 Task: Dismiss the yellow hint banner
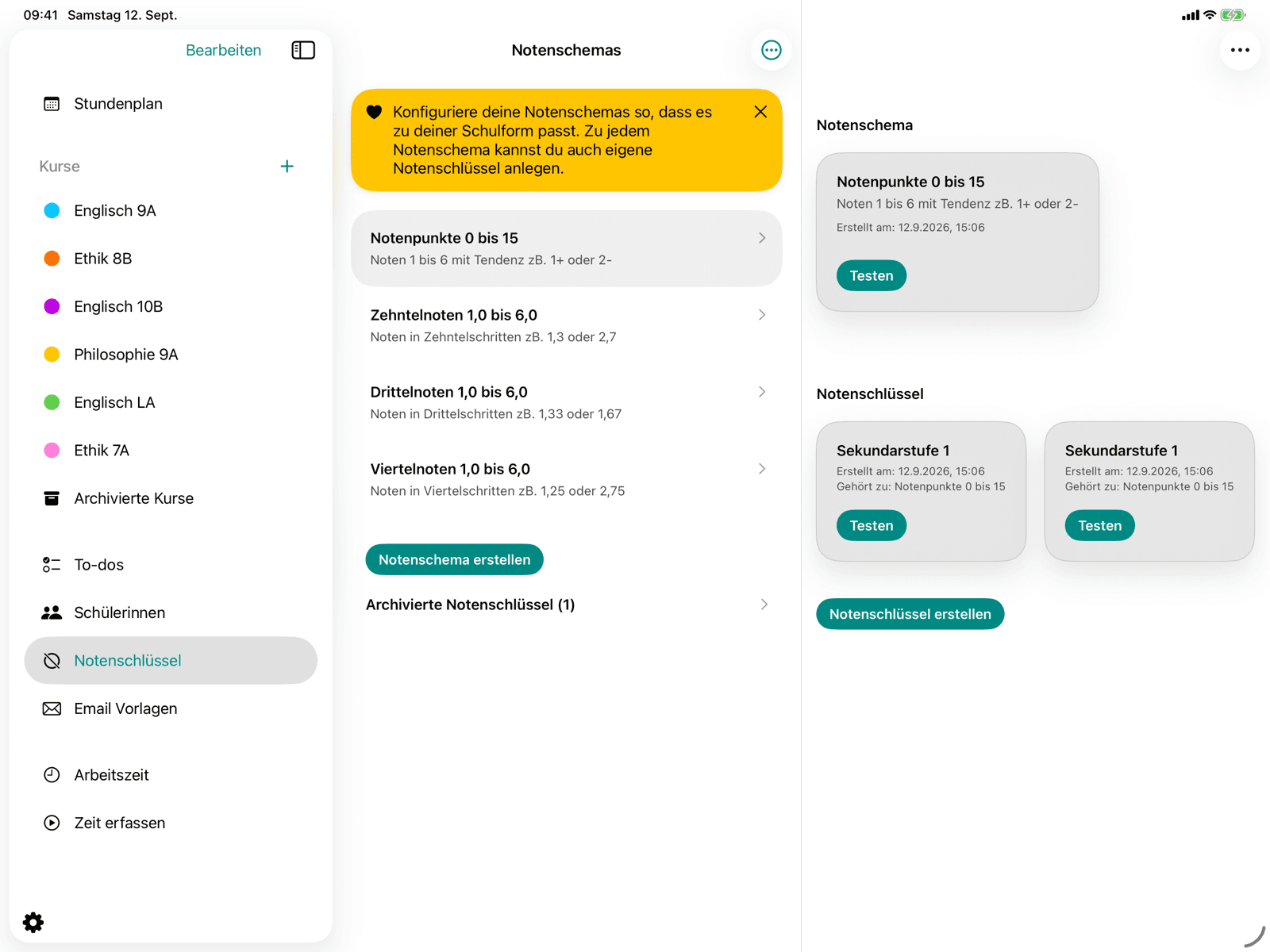coord(760,112)
